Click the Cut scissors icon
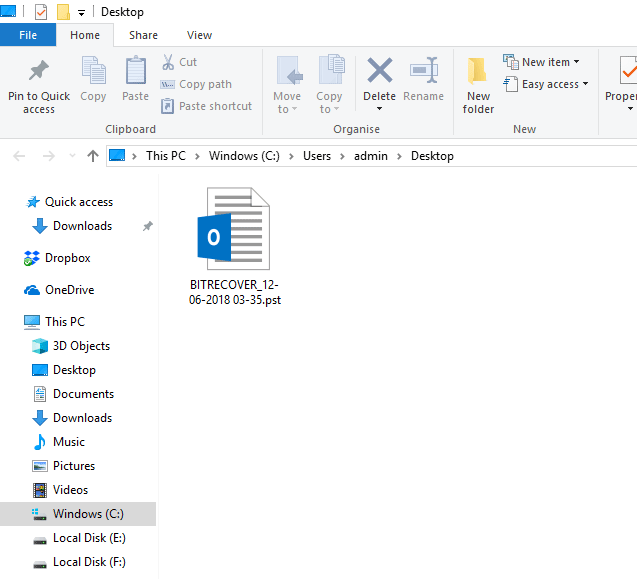The height and width of the screenshot is (579, 637). click(x=167, y=62)
